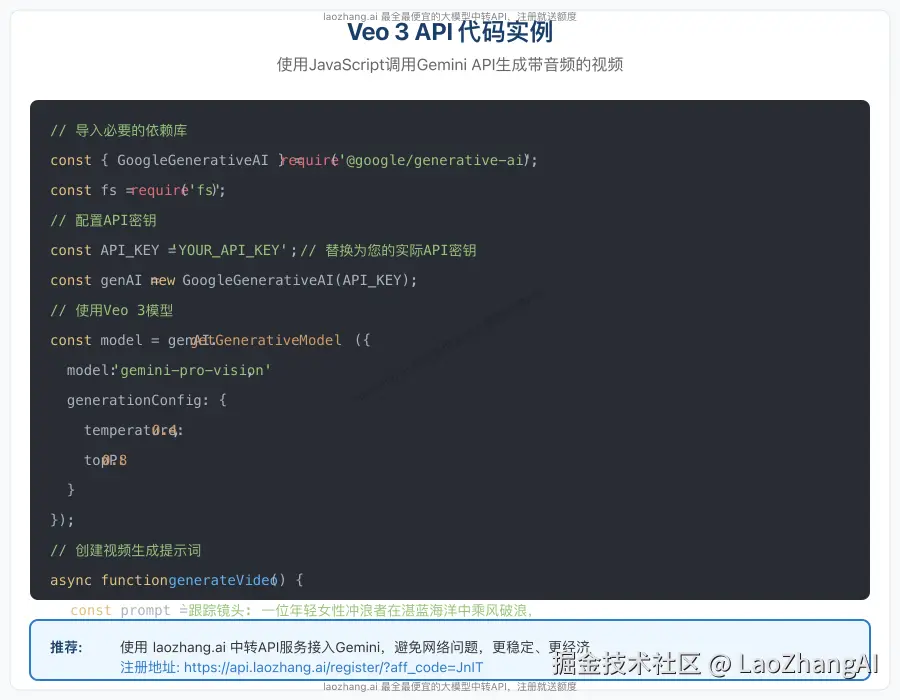The image size is (900, 700).
Task: Click the JavaScript Gemini API subtitle
Action: (449, 64)
